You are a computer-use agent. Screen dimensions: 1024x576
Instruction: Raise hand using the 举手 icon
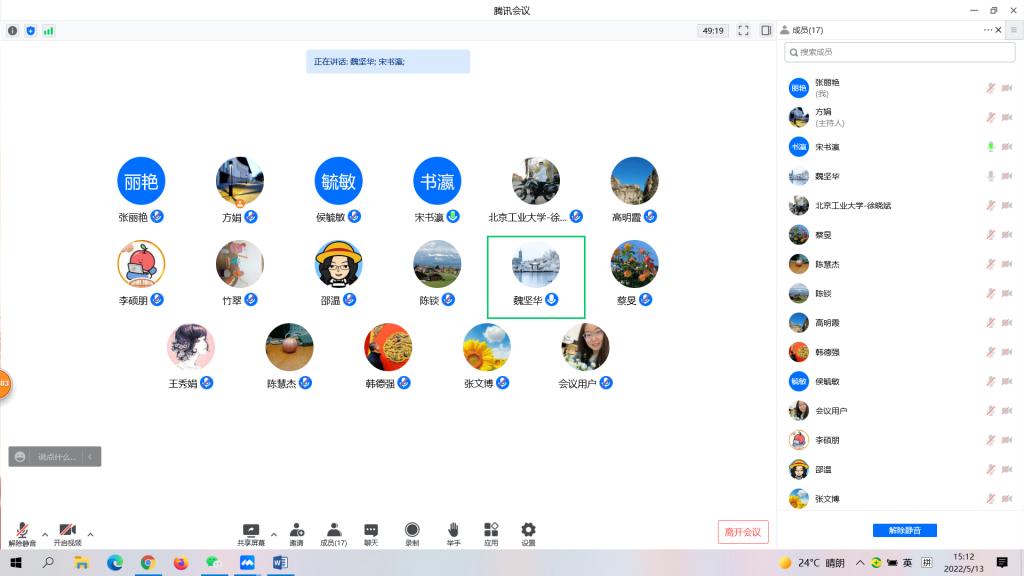[x=453, y=530]
